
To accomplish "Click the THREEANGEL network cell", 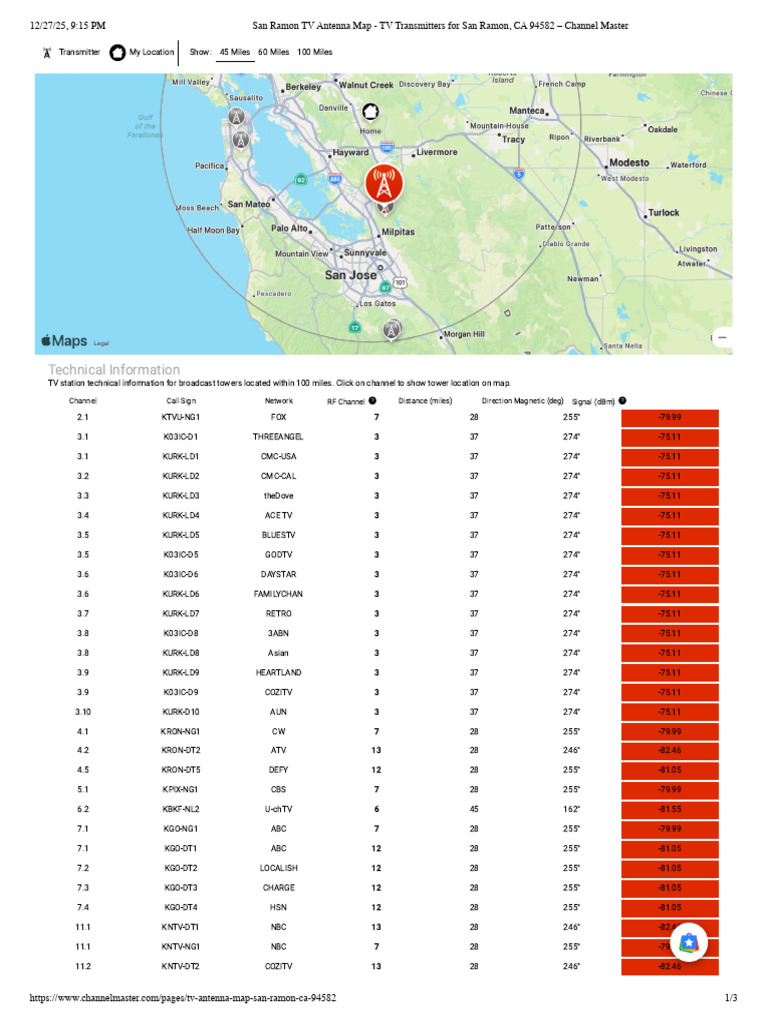I will pyautogui.click(x=278, y=437).
